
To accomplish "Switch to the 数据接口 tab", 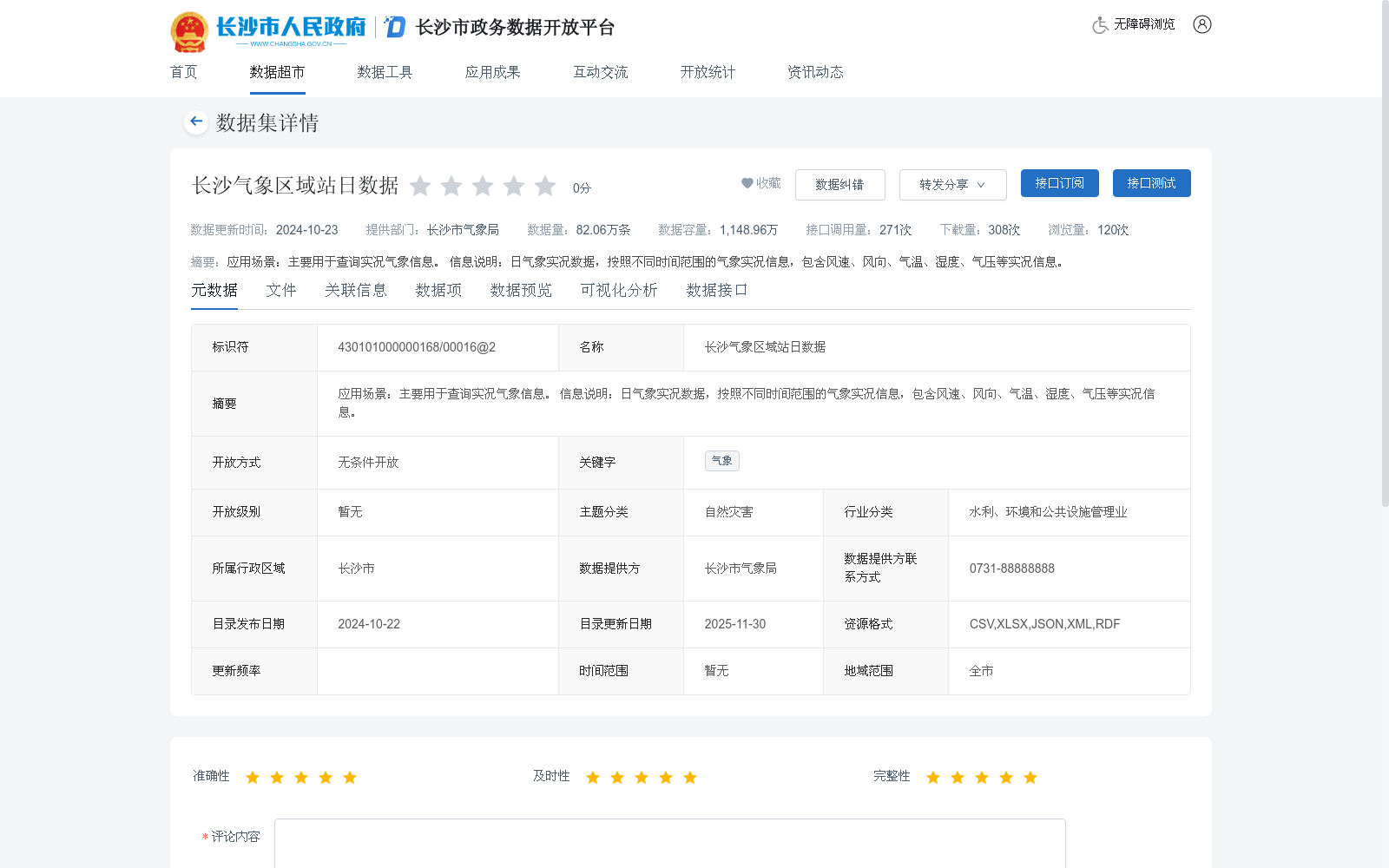I will [x=717, y=290].
